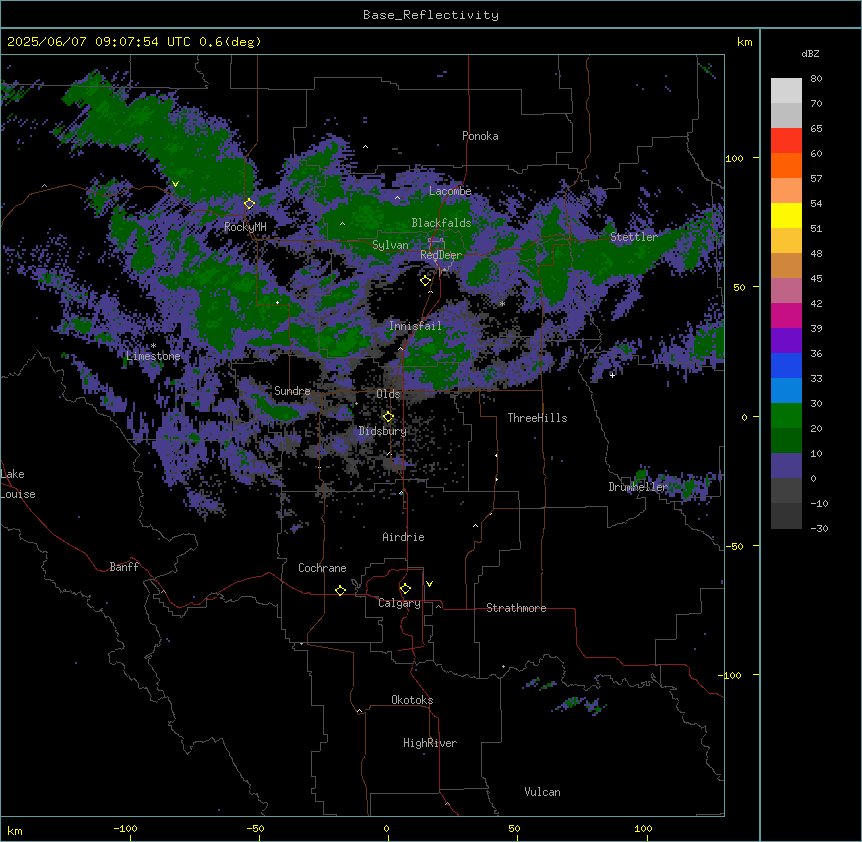Click the HighRiver city label
Viewport: 862px width, 842px height.
pos(430,743)
